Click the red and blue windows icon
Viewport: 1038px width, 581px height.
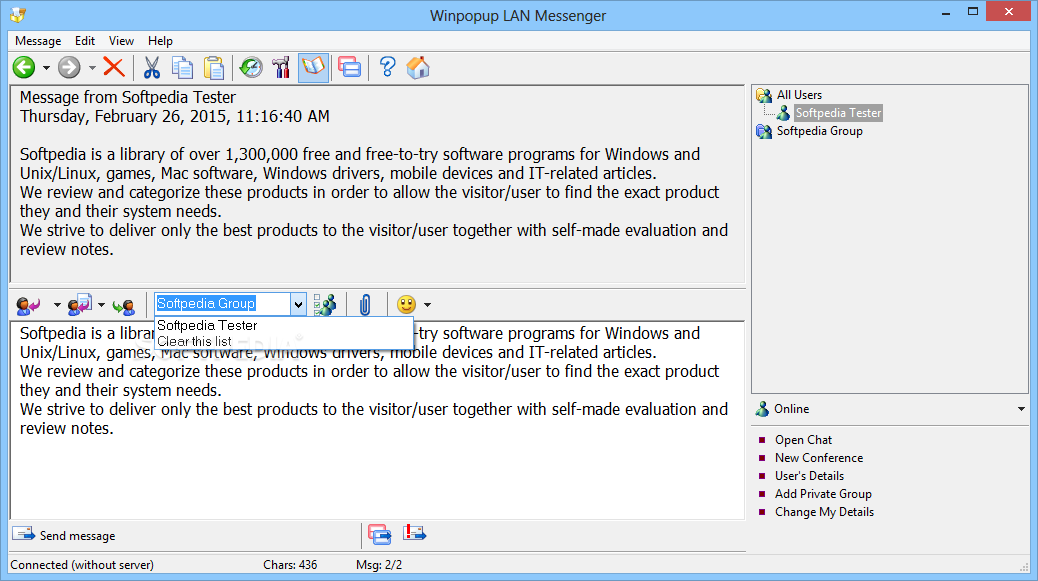pyautogui.click(x=350, y=67)
